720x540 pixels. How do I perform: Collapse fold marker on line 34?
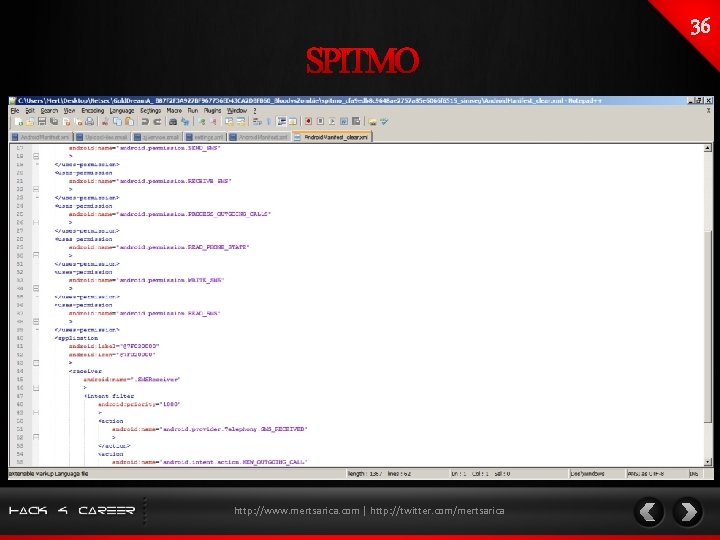pos(36,288)
